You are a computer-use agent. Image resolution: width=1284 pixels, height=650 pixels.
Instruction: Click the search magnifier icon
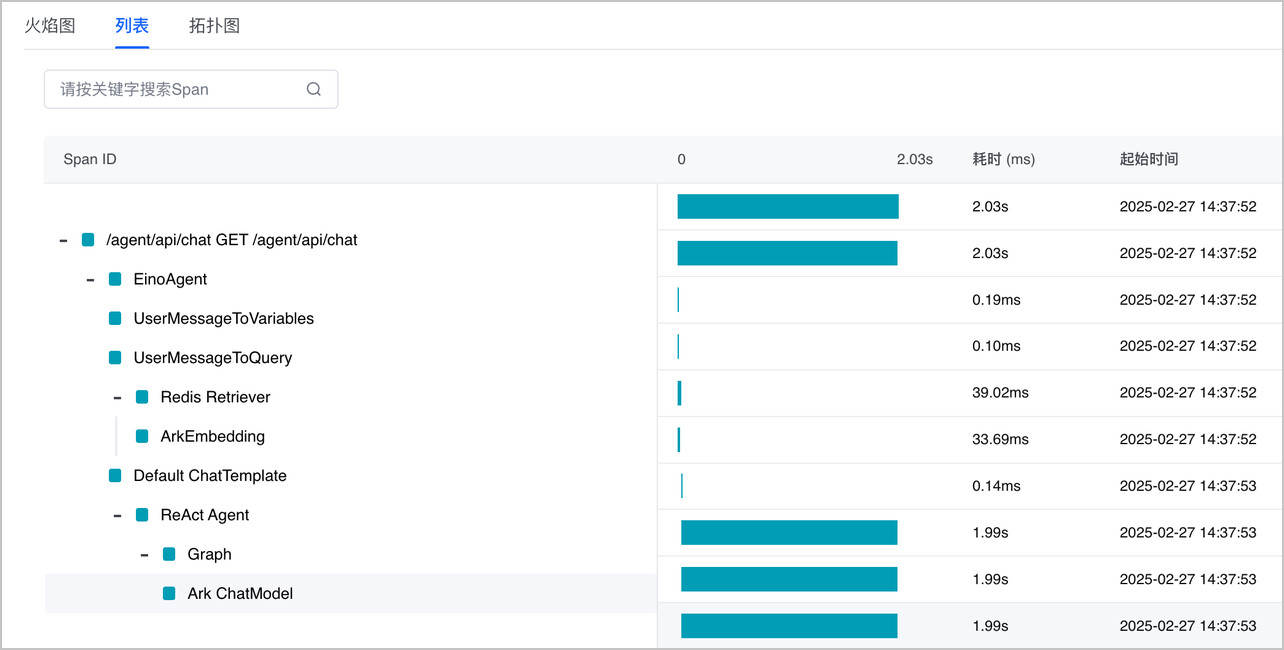[314, 89]
